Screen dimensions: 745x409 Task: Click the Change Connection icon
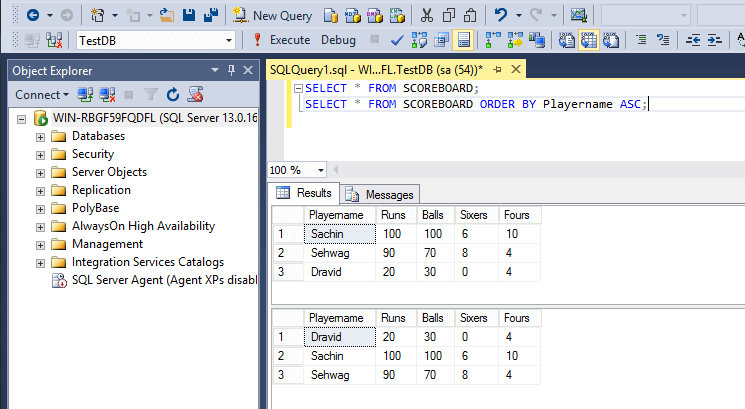pyautogui.click(x=54, y=40)
